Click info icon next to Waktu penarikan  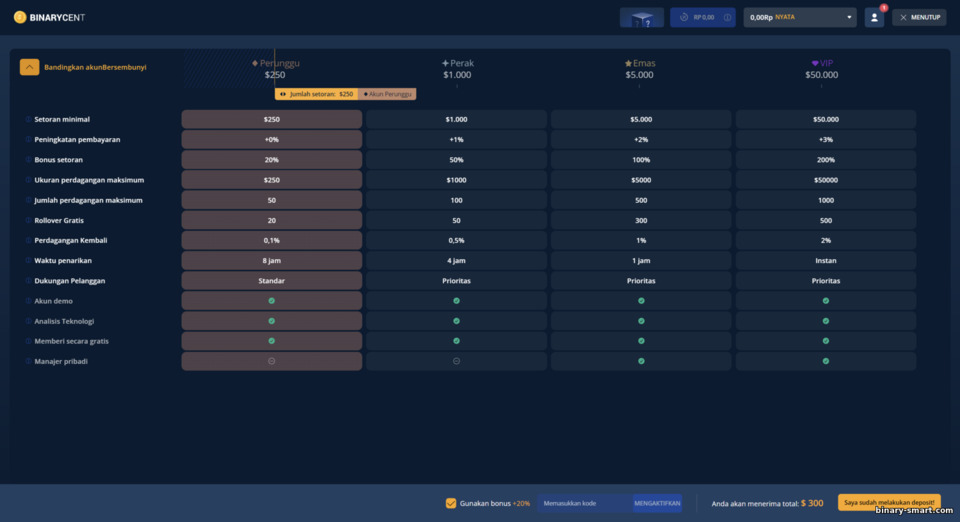28,261
